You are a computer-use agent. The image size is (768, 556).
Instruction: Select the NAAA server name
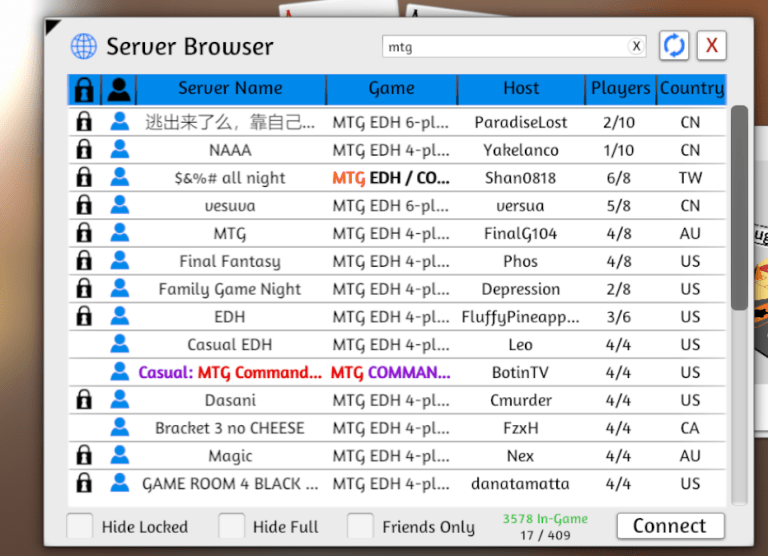coord(230,150)
